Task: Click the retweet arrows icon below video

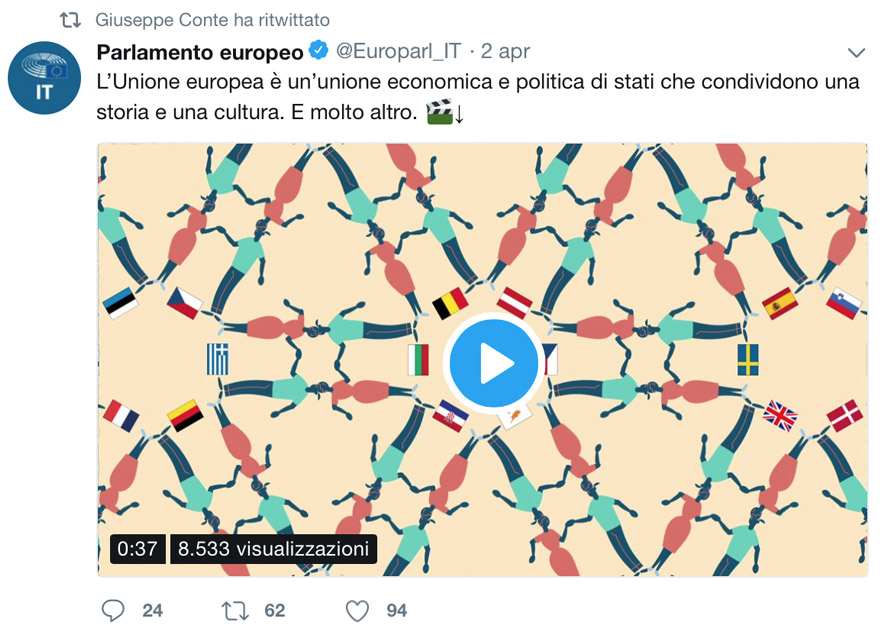Action: pyautogui.click(x=235, y=610)
